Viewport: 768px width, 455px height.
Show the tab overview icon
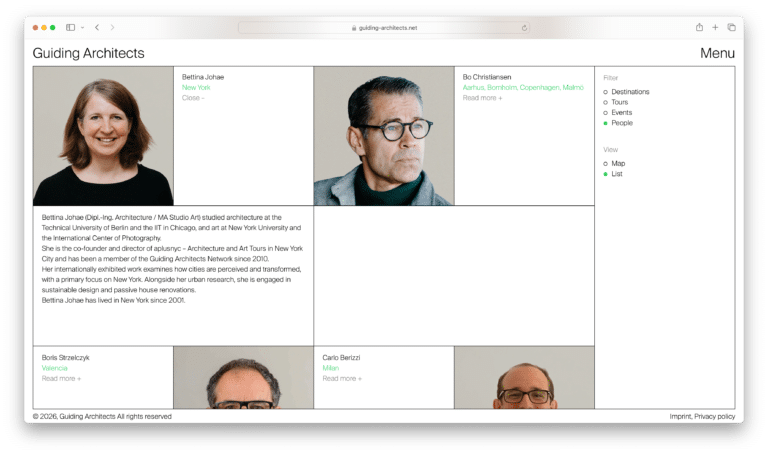731,27
